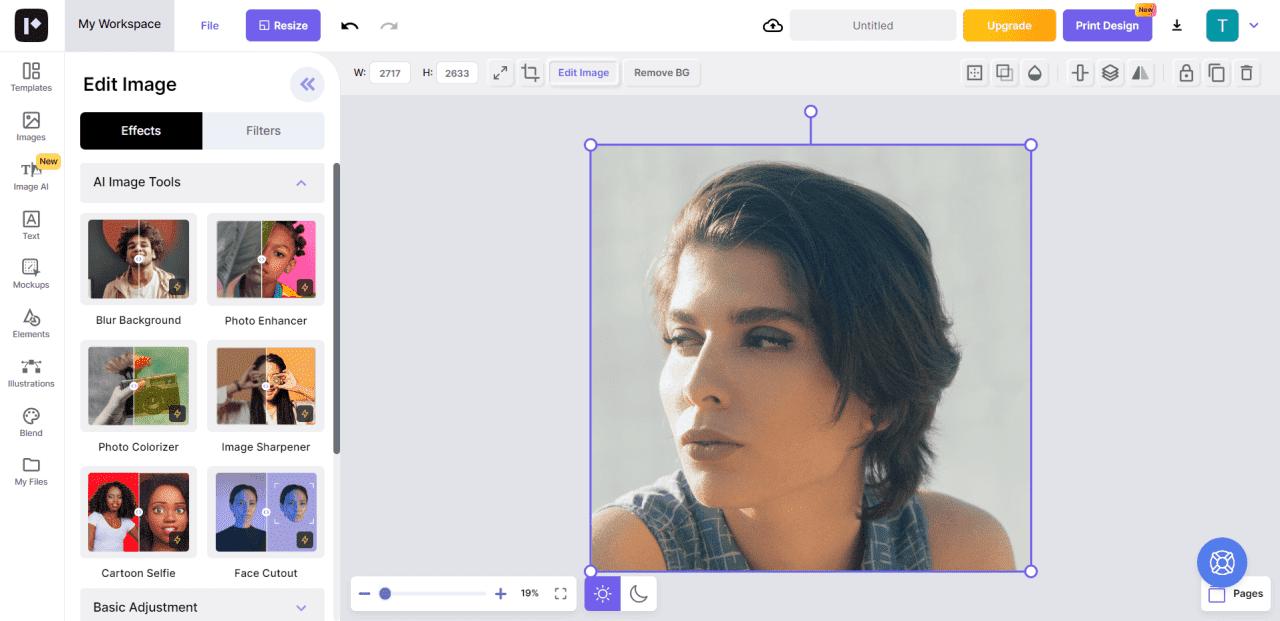The height and width of the screenshot is (621, 1280).
Task: Collapse the Edit Image side panel
Action: click(x=307, y=85)
